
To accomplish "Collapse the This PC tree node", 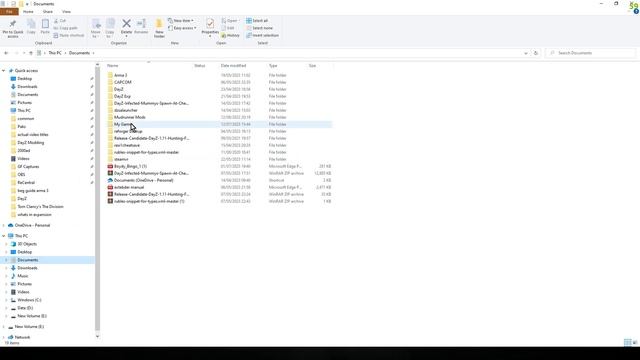I will pos(4,236).
